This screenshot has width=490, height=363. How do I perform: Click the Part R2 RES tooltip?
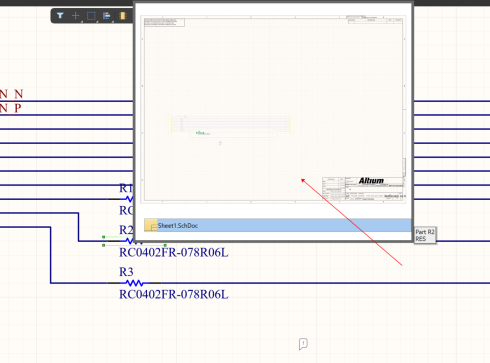425,235
